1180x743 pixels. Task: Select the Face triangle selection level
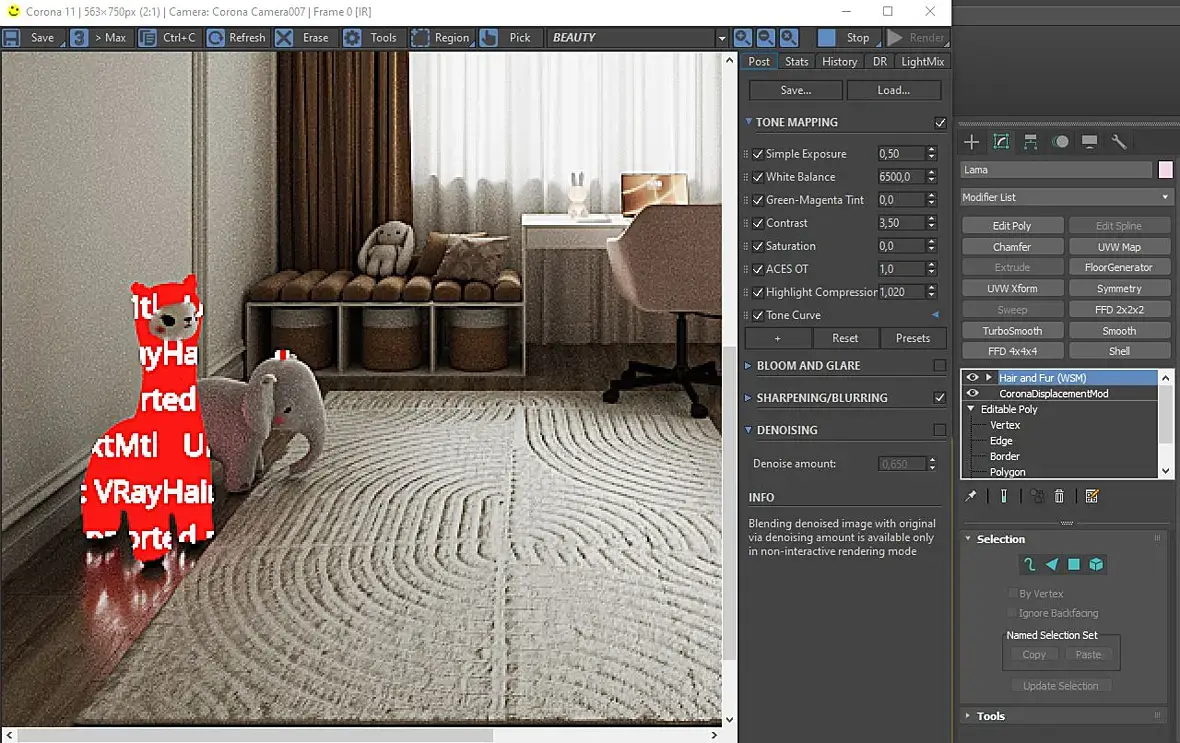1052,565
